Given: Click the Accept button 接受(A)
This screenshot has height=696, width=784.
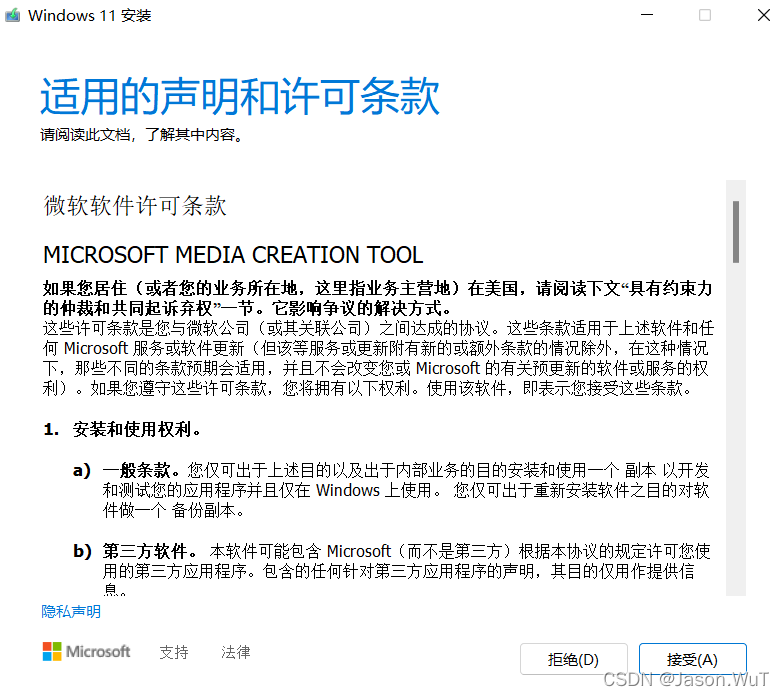Looking at the screenshot, I should (692, 659).
